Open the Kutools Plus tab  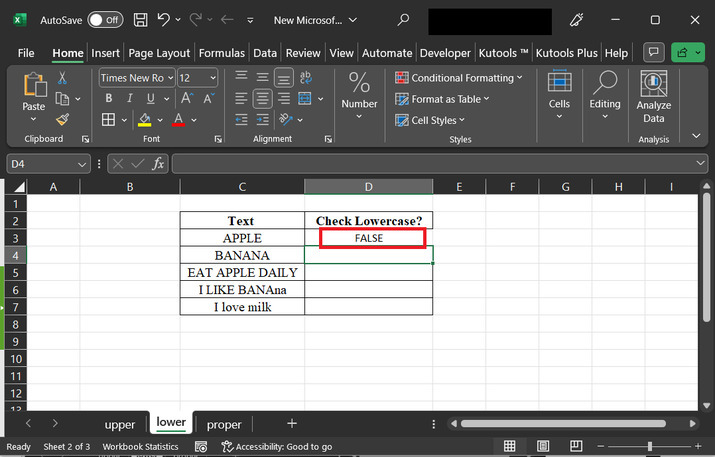[566, 53]
